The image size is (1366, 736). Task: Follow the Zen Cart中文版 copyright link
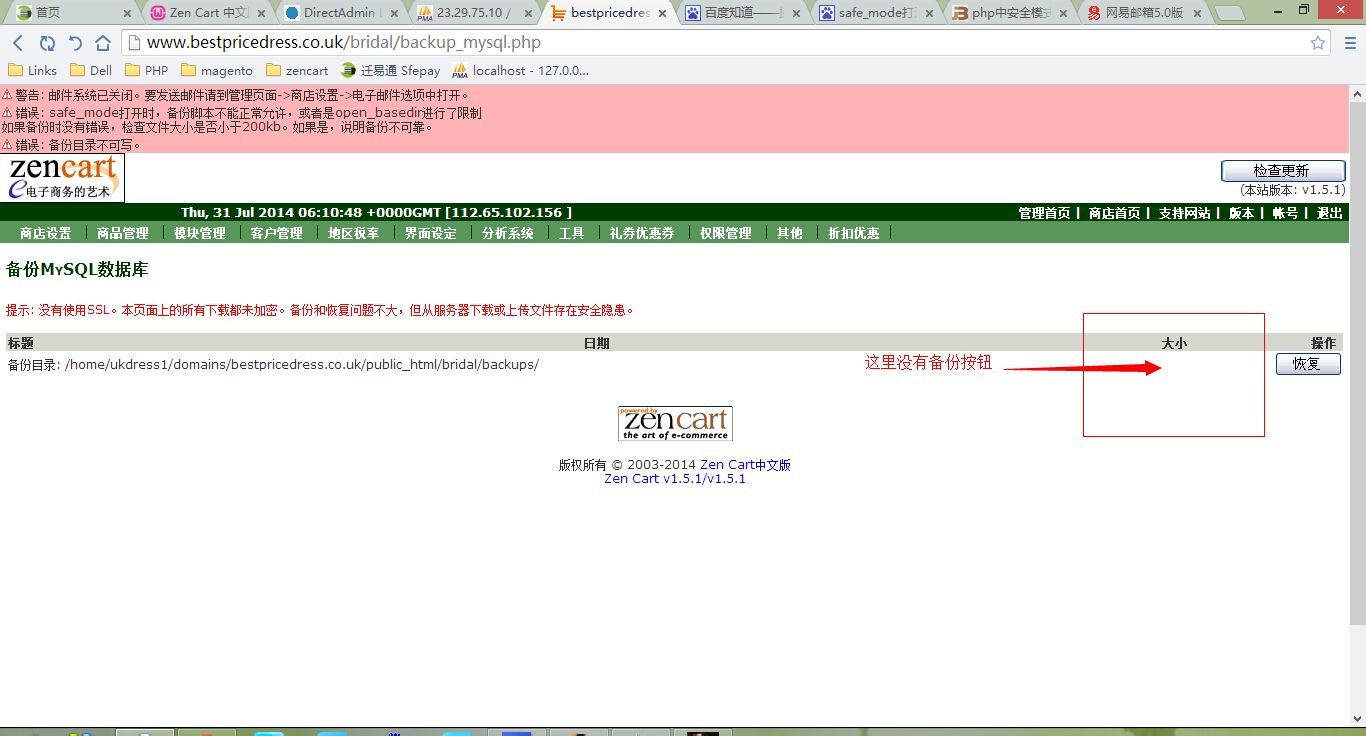(x=746, y=464)
